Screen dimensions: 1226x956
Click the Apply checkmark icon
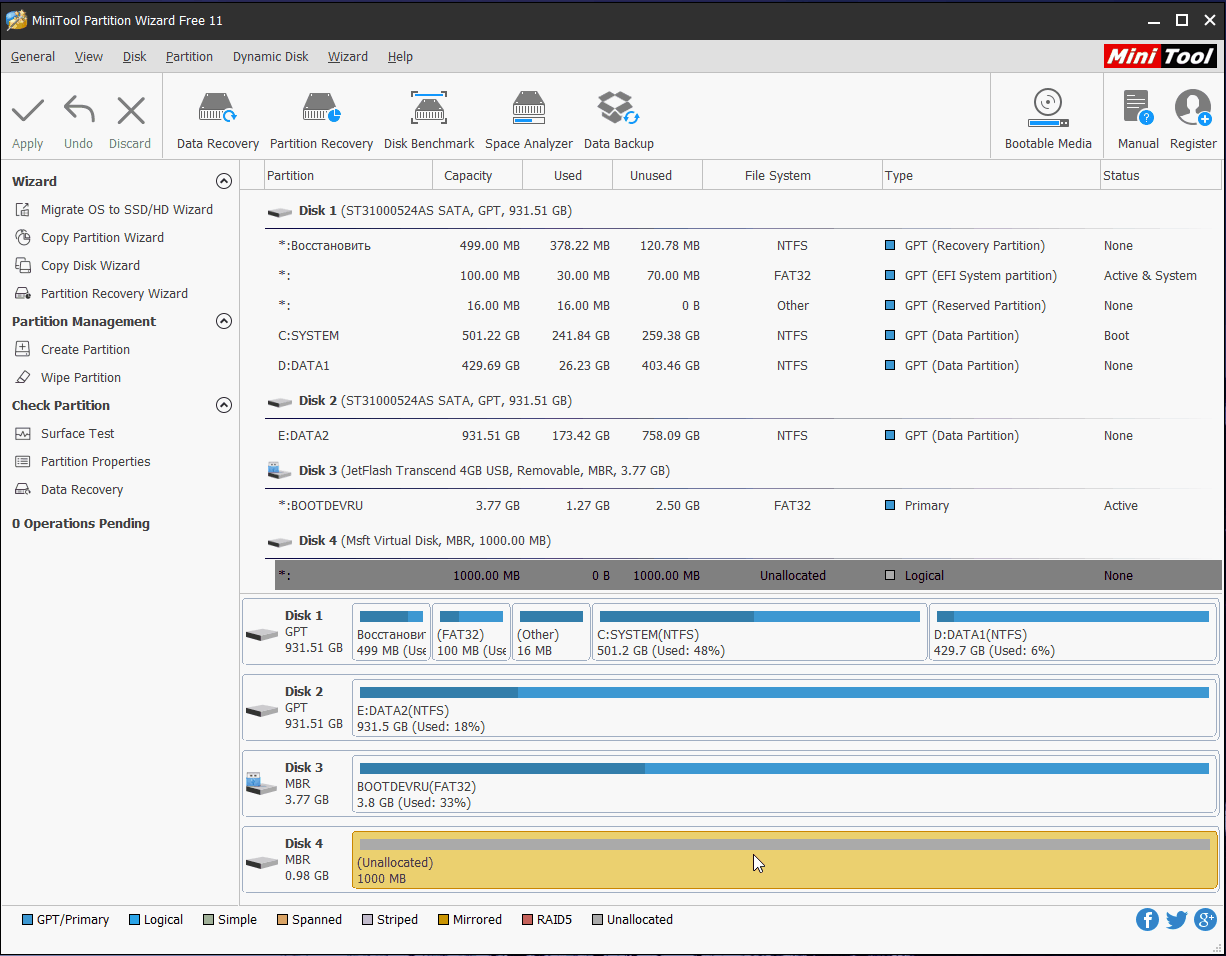(x=28, y=110)
